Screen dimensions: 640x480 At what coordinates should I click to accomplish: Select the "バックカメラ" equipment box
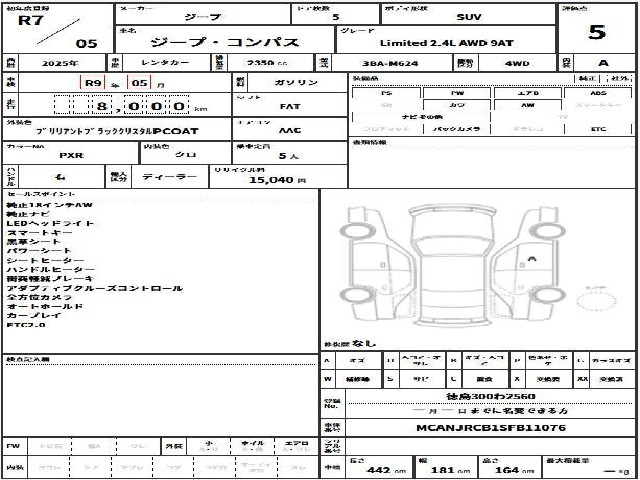coord(456,129)
